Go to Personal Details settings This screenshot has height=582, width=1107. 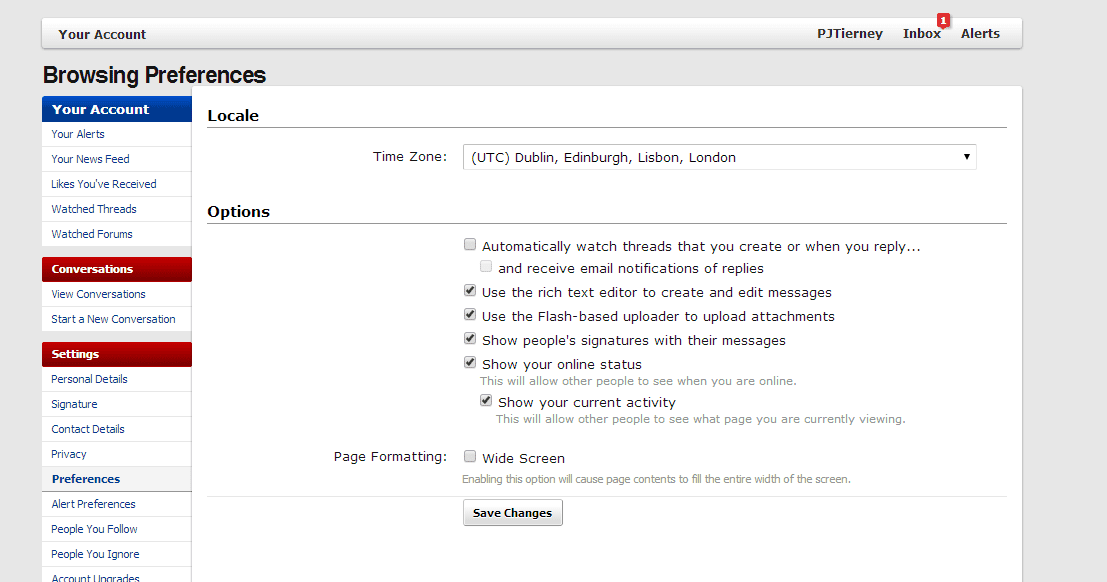(x=89, y=379)
